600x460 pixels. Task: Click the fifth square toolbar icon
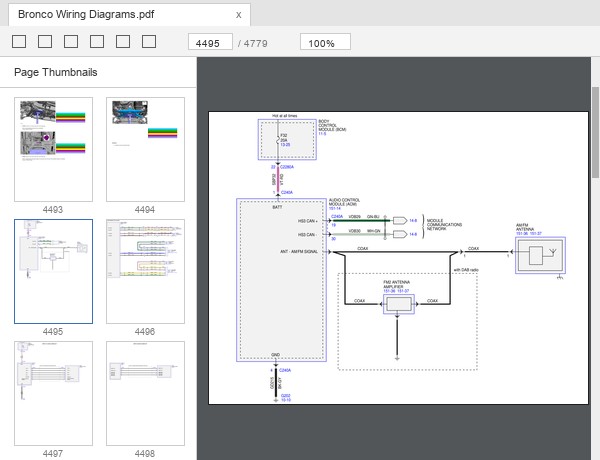[x=123, y=42]
